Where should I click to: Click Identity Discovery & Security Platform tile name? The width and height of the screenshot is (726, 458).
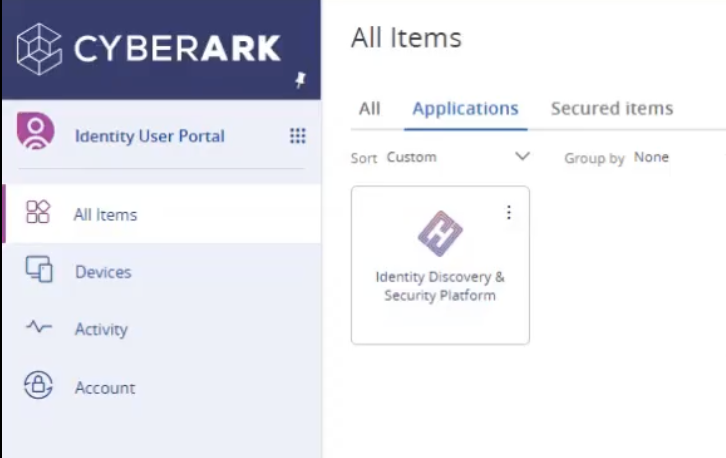[x=440, y=286]
